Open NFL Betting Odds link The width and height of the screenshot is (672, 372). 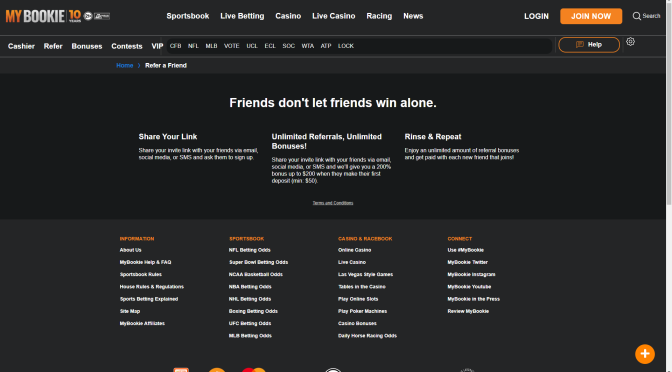coord(250,250)
